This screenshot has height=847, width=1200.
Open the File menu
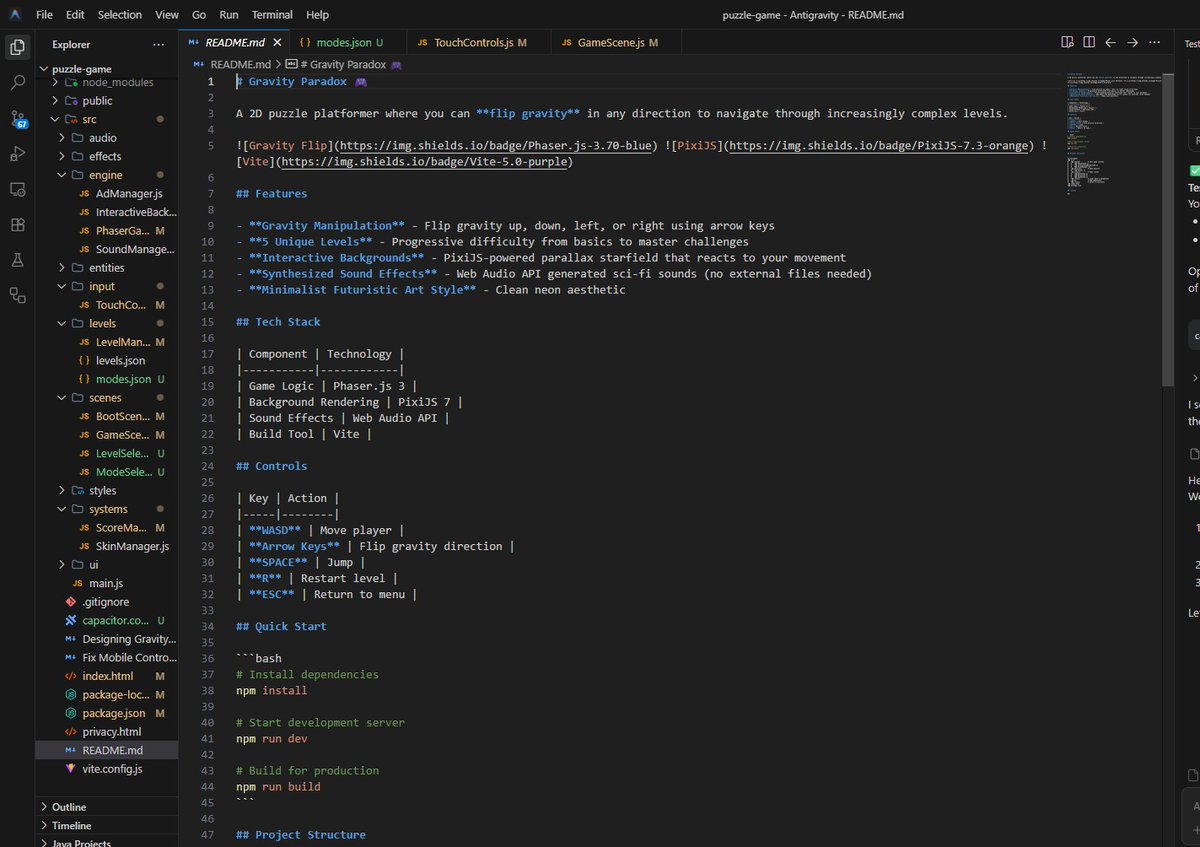coord(45,15)
